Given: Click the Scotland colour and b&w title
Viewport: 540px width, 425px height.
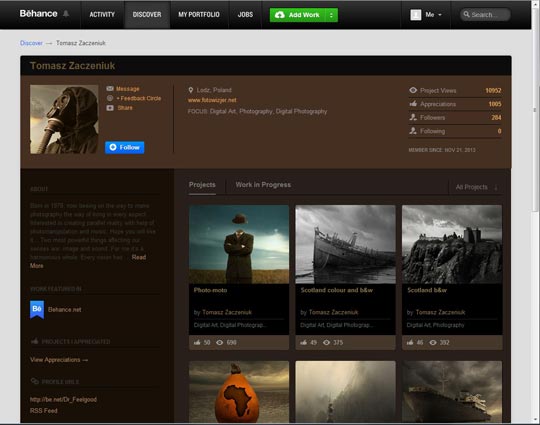Looking at the screenshot, I should point(336,290).
